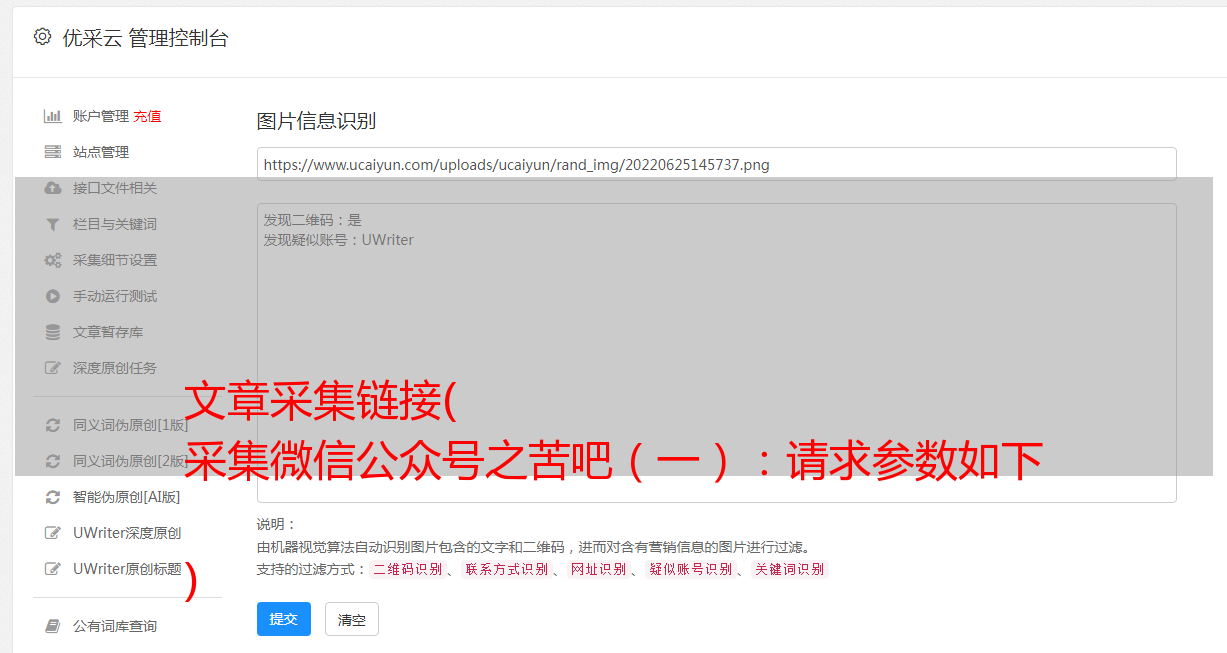Click the refresh icon for 同义词伪原创[1版]
This screenshot has width=1227, height=653.
(53, 425)
